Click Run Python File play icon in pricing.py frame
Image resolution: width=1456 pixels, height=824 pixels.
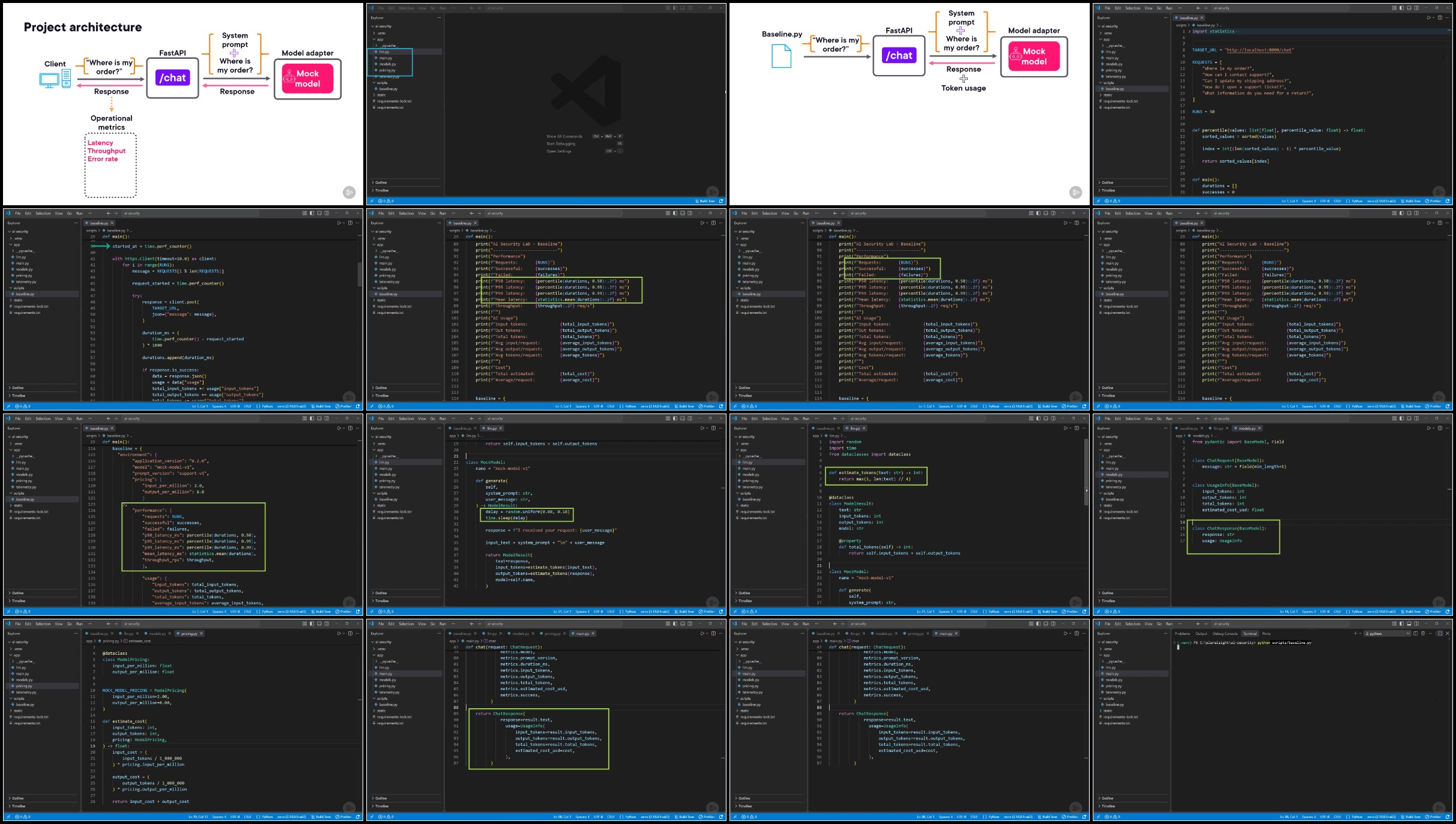click(x=339, y=633)
